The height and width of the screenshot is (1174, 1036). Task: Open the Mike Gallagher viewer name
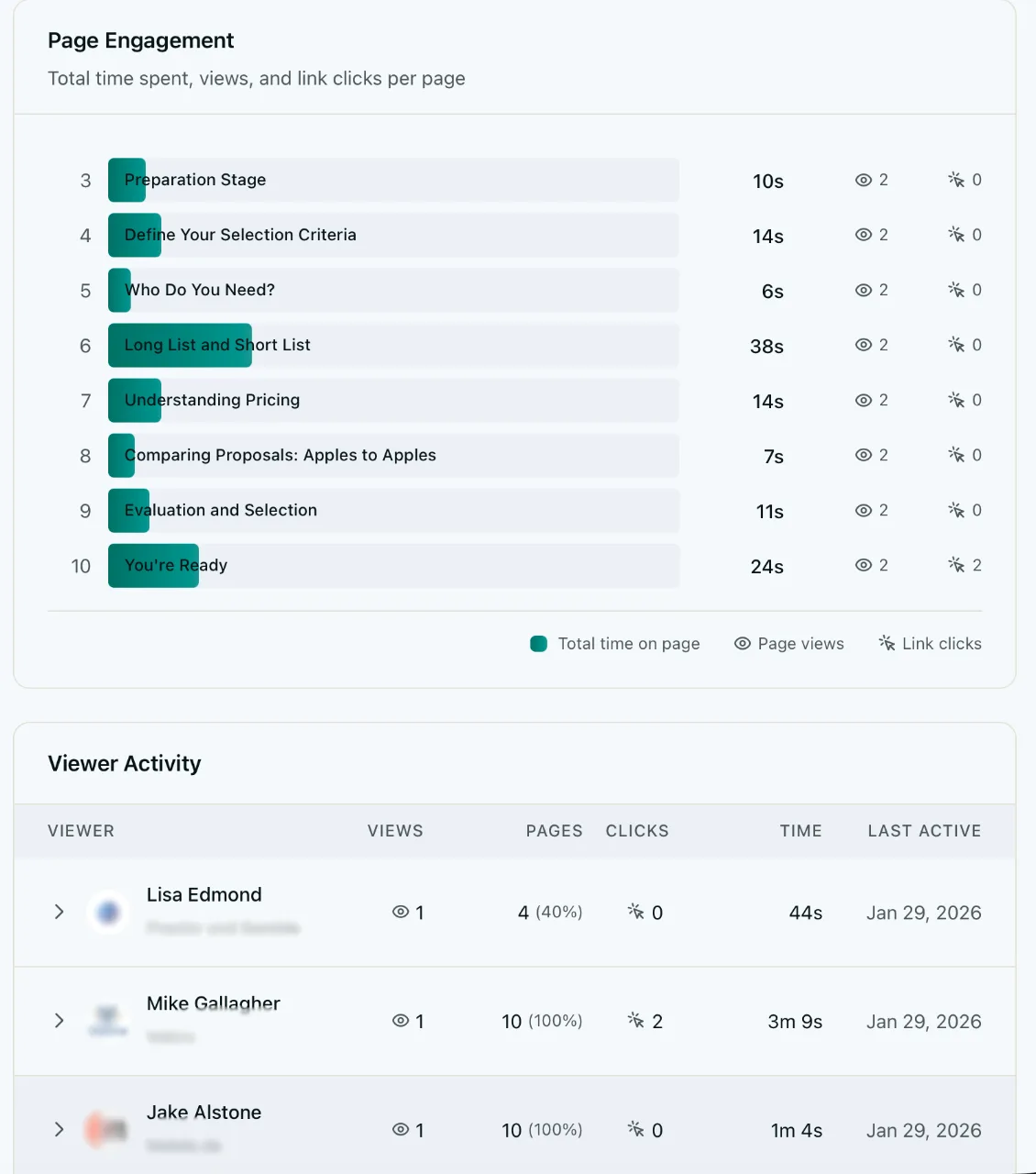pos(214,1003)
